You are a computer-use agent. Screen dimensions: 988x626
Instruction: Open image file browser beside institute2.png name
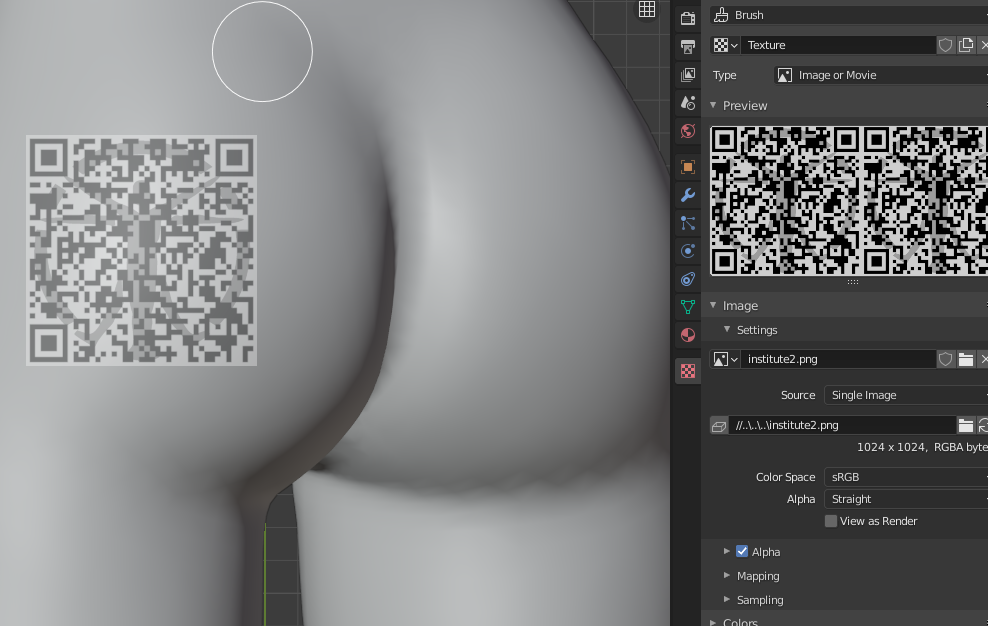click(x=965, y=359)
